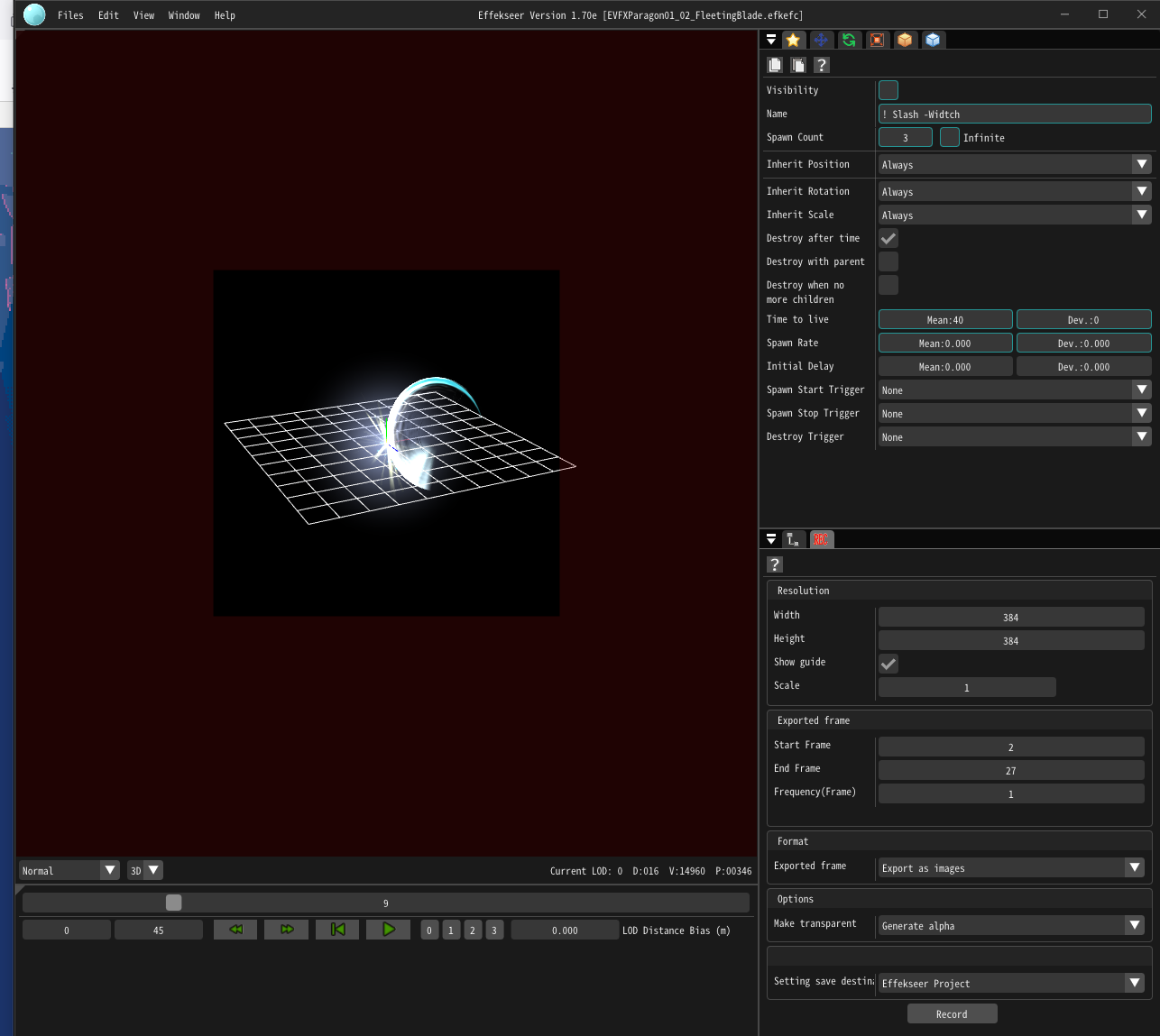Click the Name field "! Slash -Widtch"

coord(1015,114)
